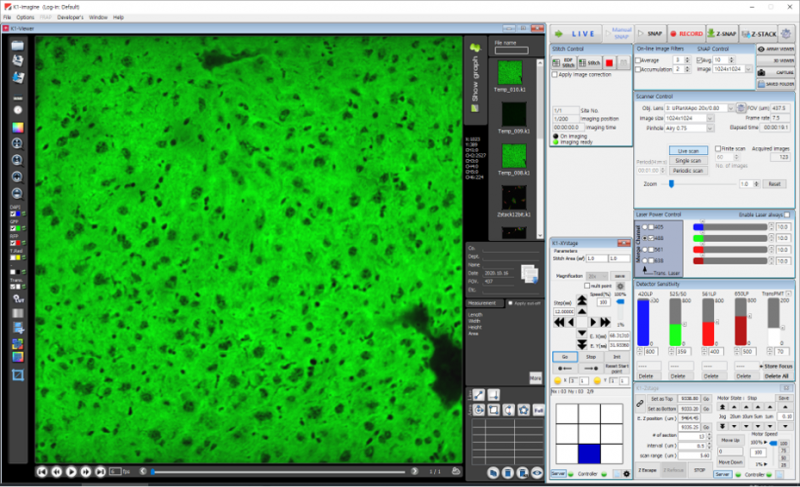This screenshot has height=487, width=800.
Task: Move XY stage fast right double arrow
Action: pos(606,322)
